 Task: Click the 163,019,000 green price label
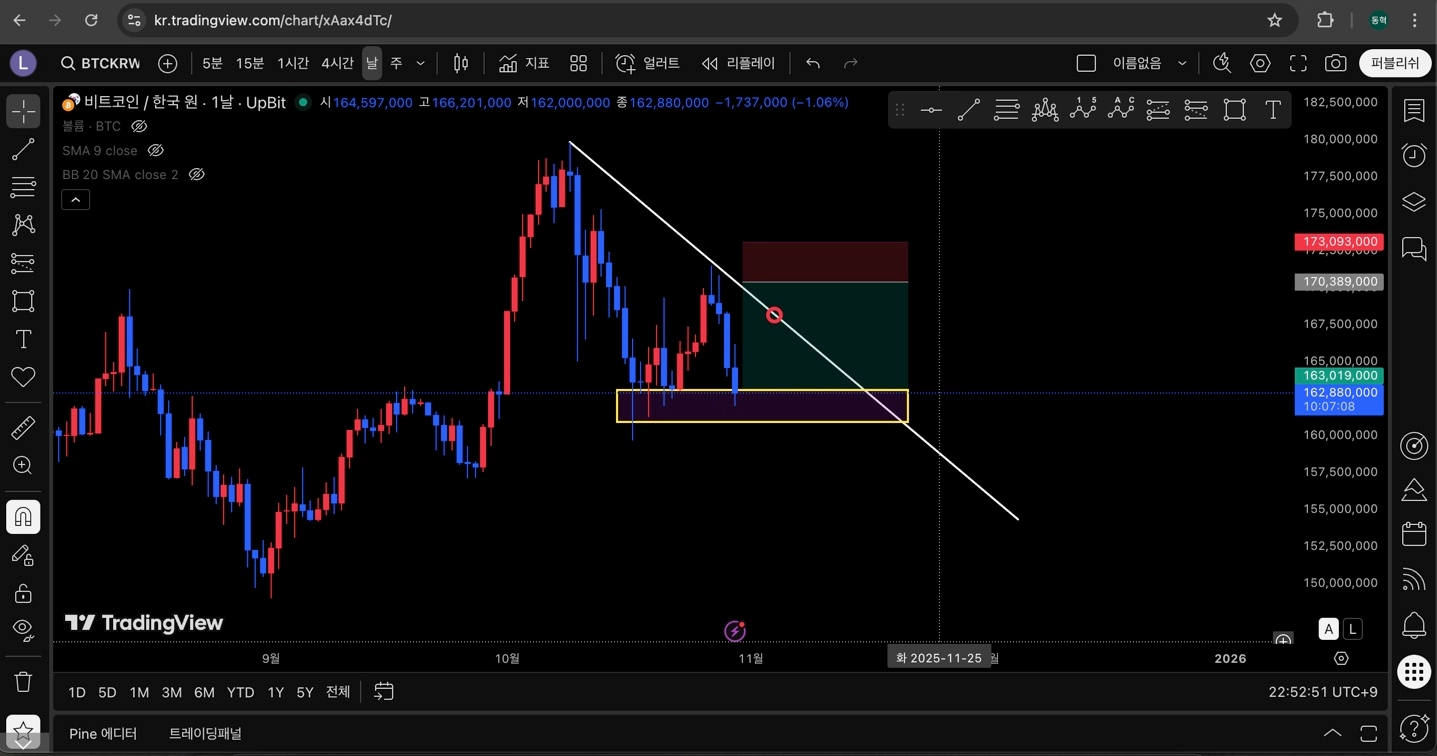point(1338,376)
